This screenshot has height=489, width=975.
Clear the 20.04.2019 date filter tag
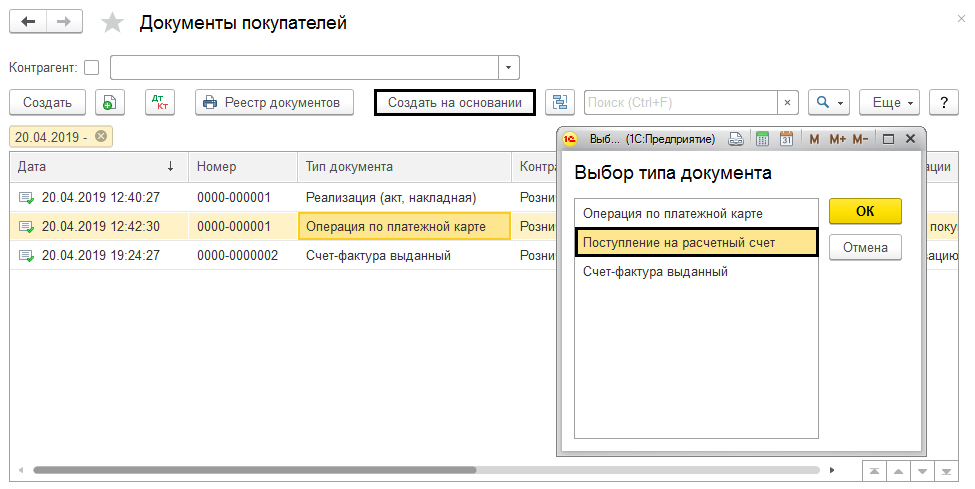pos(101,136)
